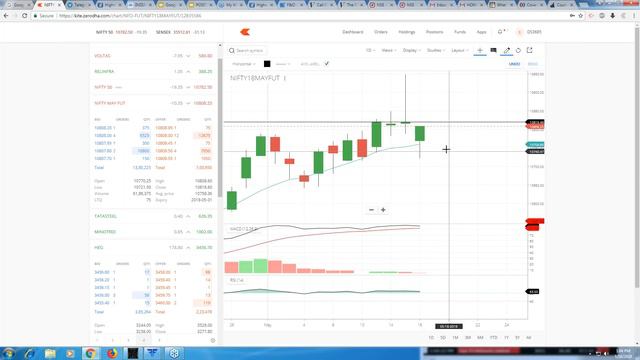Image resolution: width=640 pixels, height=360 pixels.
Task: Open Internet Explorer from the taskbar
Action: click(x=29, y=353)
